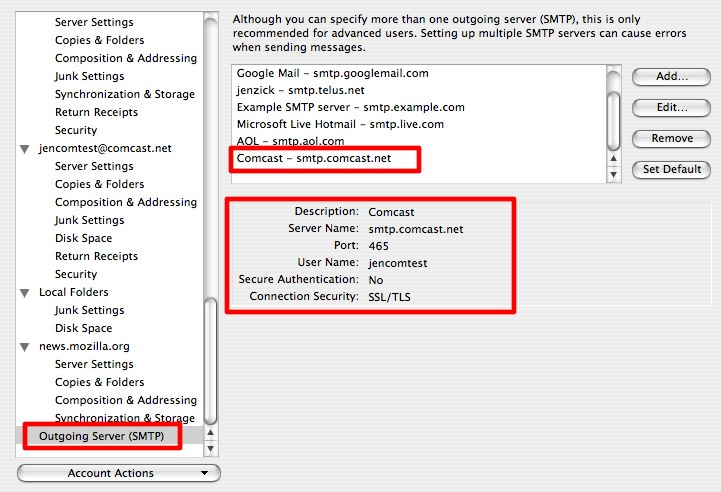The width and height of the screenshot is (721, 492).
Task: Click the SMTP list scroll down arrow
Action: (x=613, y=175)
